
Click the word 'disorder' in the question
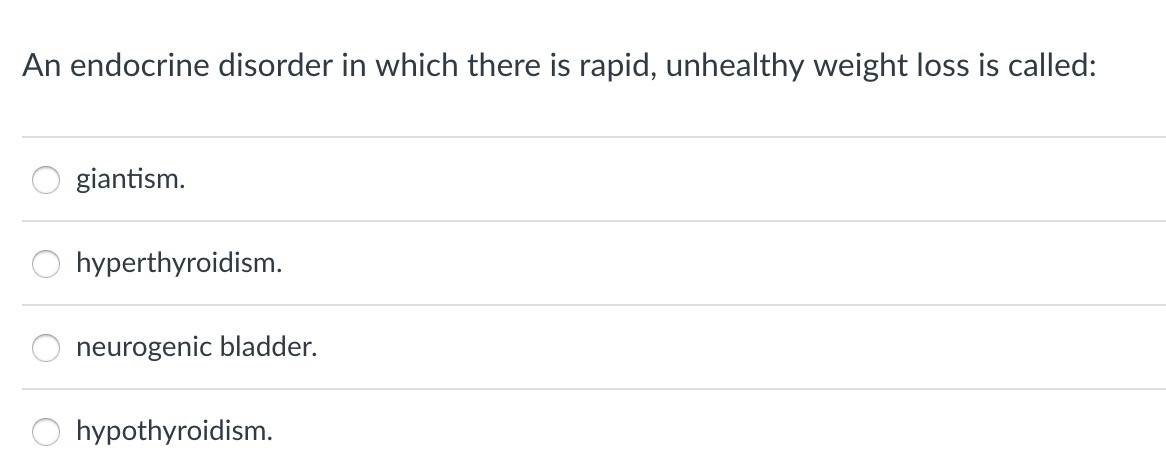[x=275, y=65]
